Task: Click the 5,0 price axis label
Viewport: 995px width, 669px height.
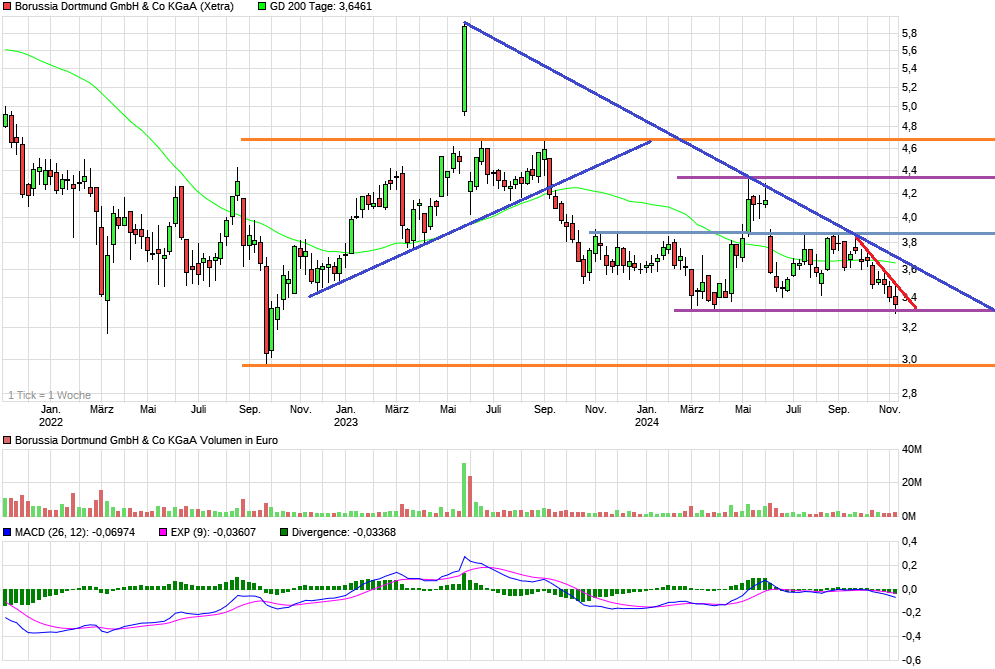Action: (x=909, y=107)
